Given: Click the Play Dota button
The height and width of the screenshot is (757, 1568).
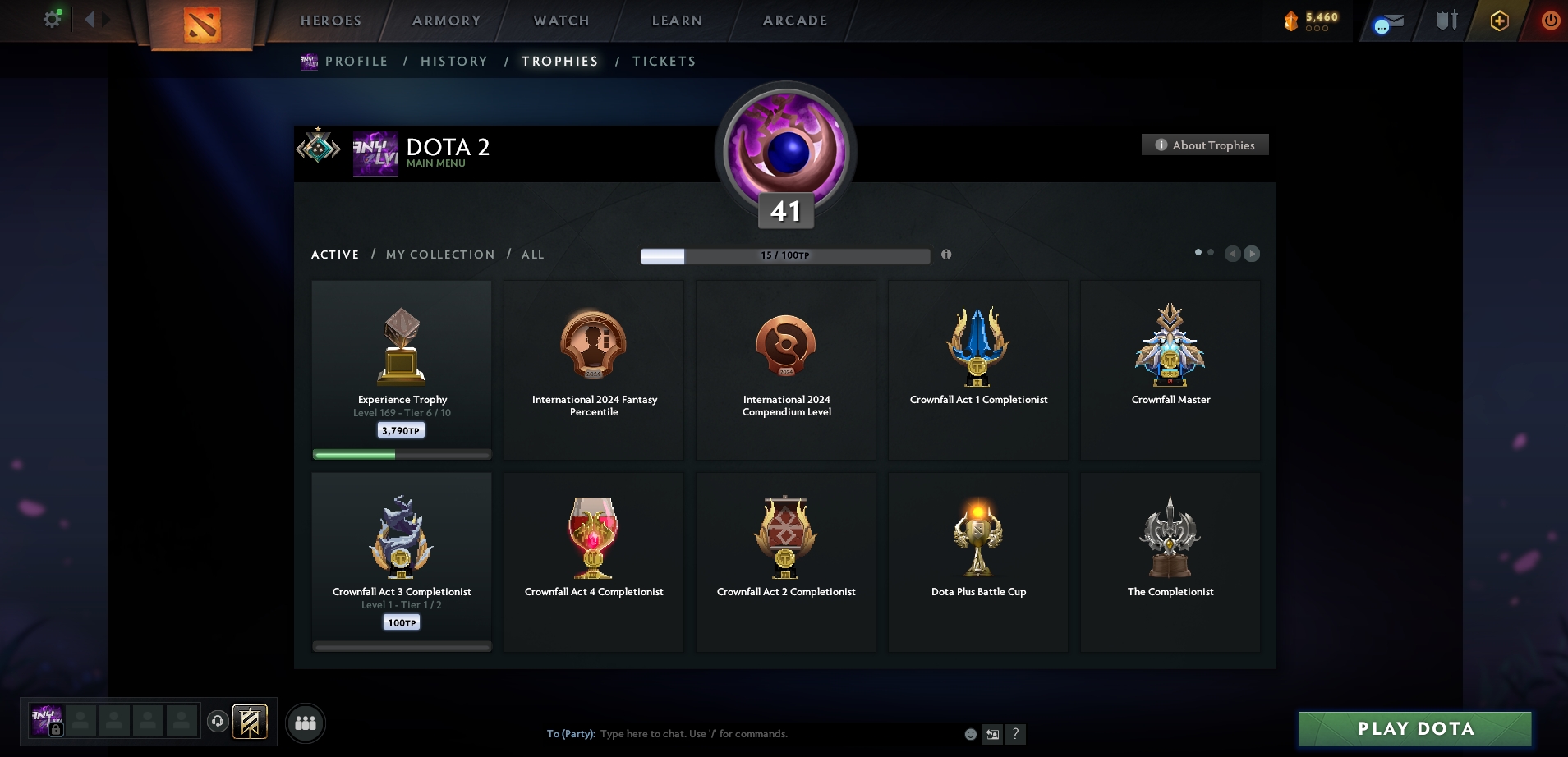Looking at the screenshot, I should click(x=1415, y=728).
